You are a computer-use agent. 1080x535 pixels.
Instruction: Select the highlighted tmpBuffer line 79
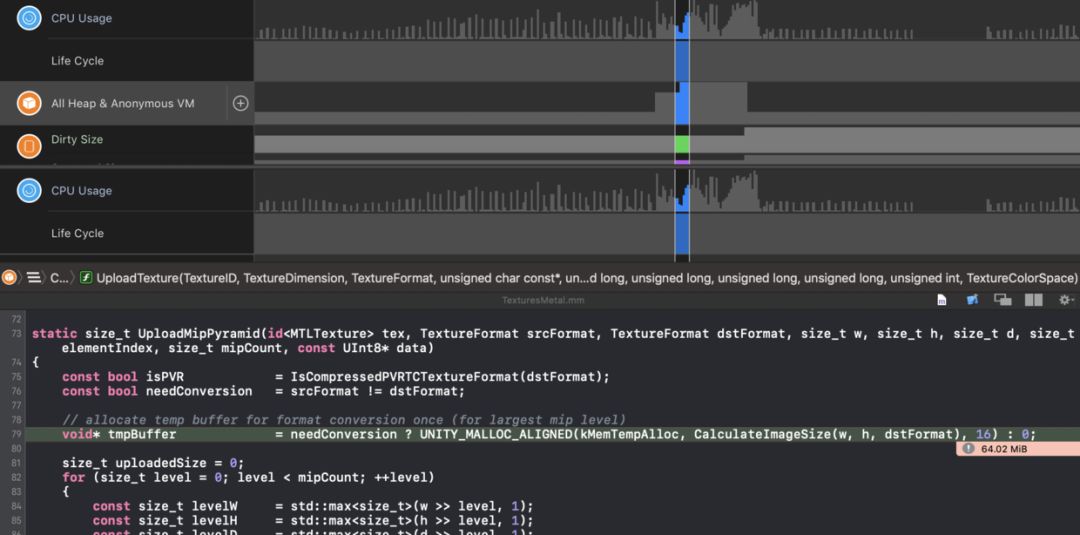(x=552, y=434)
